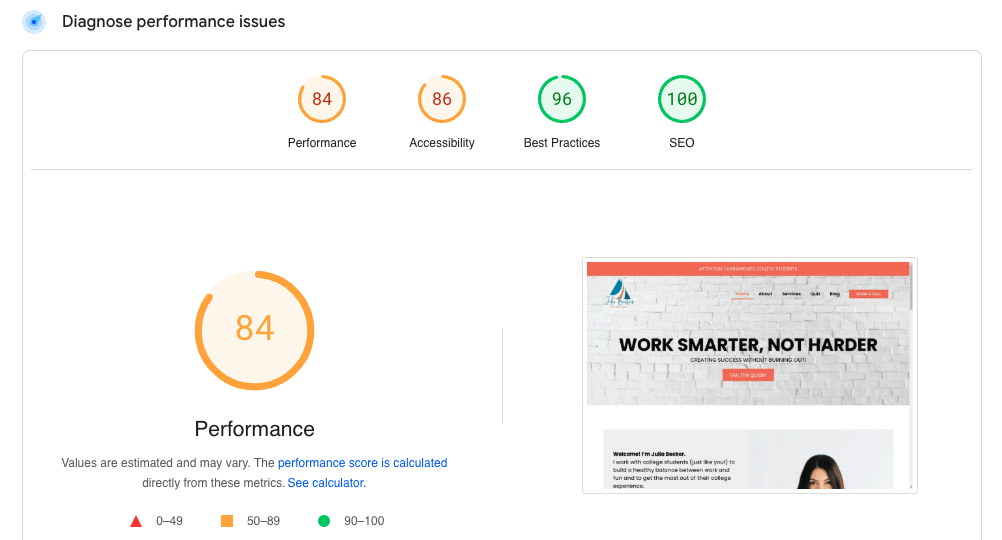Open the Performance 84 score gauge
The image size is (1002, 540).
tap(322, 99)
